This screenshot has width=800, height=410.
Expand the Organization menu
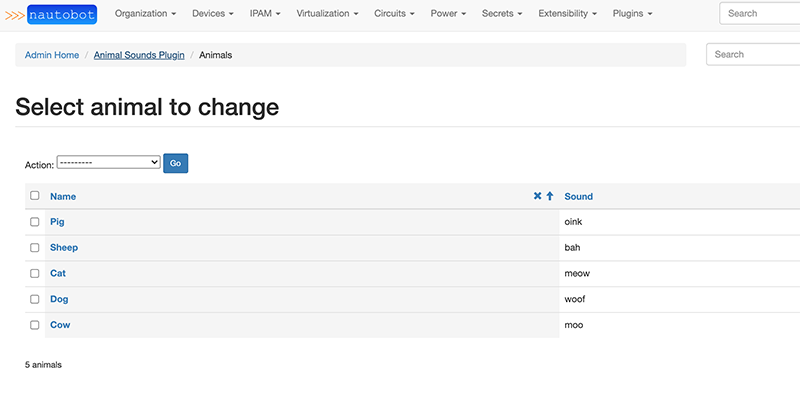coord(146,14)
